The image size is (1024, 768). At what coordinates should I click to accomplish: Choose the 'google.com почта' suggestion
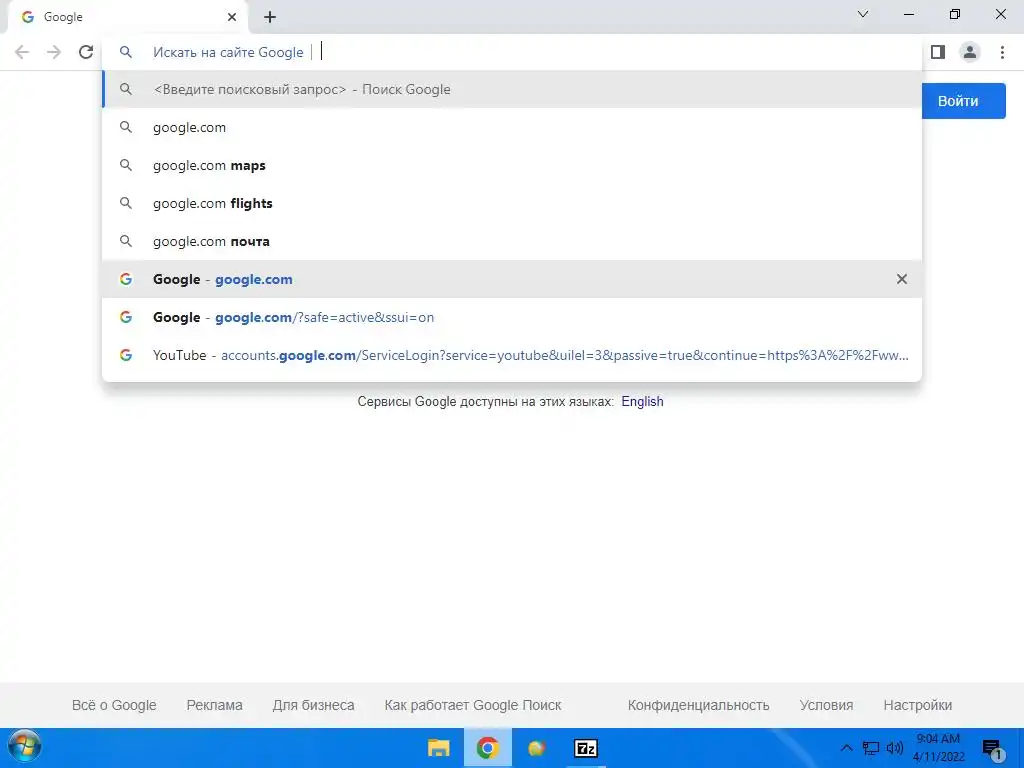(x=512, y=241)
